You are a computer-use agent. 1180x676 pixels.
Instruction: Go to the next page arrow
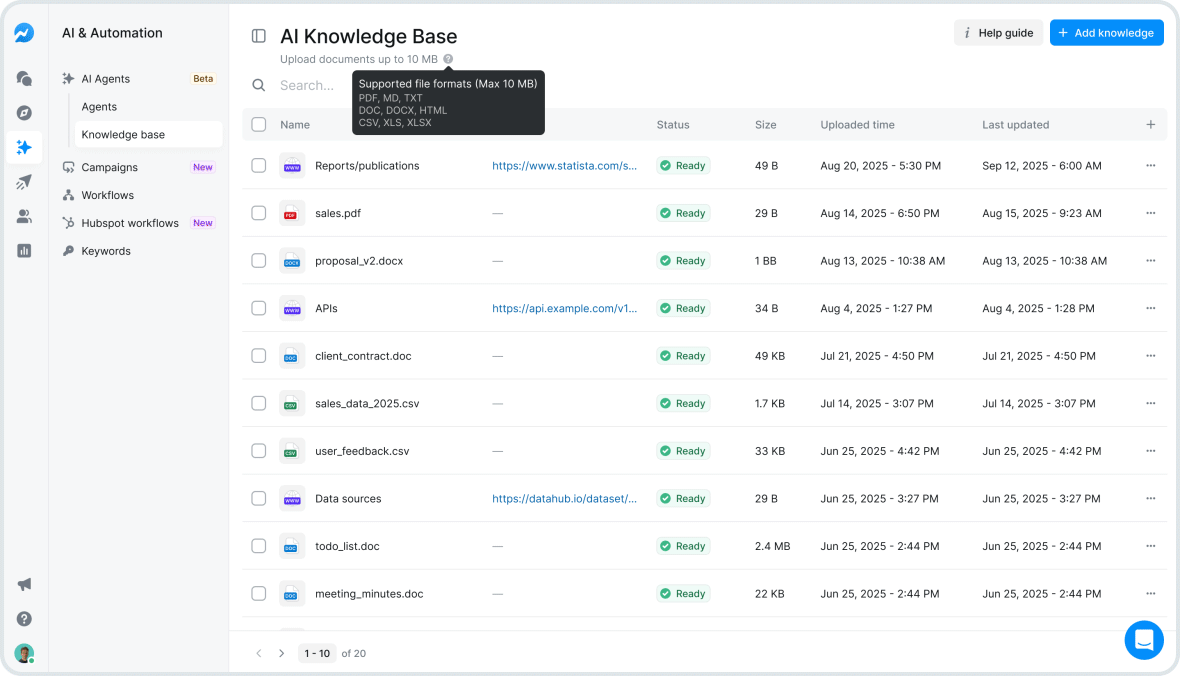click(281, 653)
